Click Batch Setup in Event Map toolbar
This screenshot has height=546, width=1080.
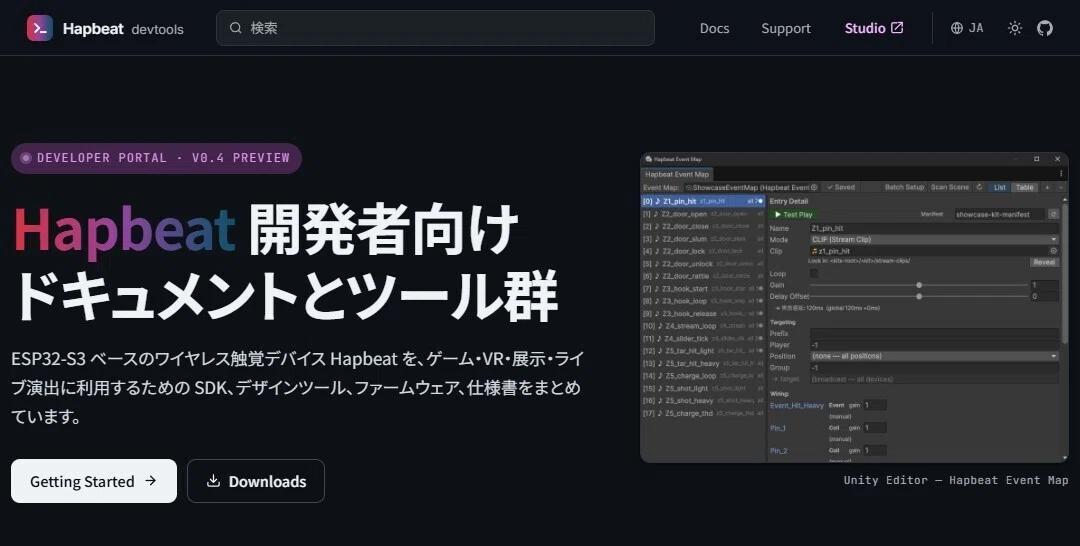tap(904, 187)
